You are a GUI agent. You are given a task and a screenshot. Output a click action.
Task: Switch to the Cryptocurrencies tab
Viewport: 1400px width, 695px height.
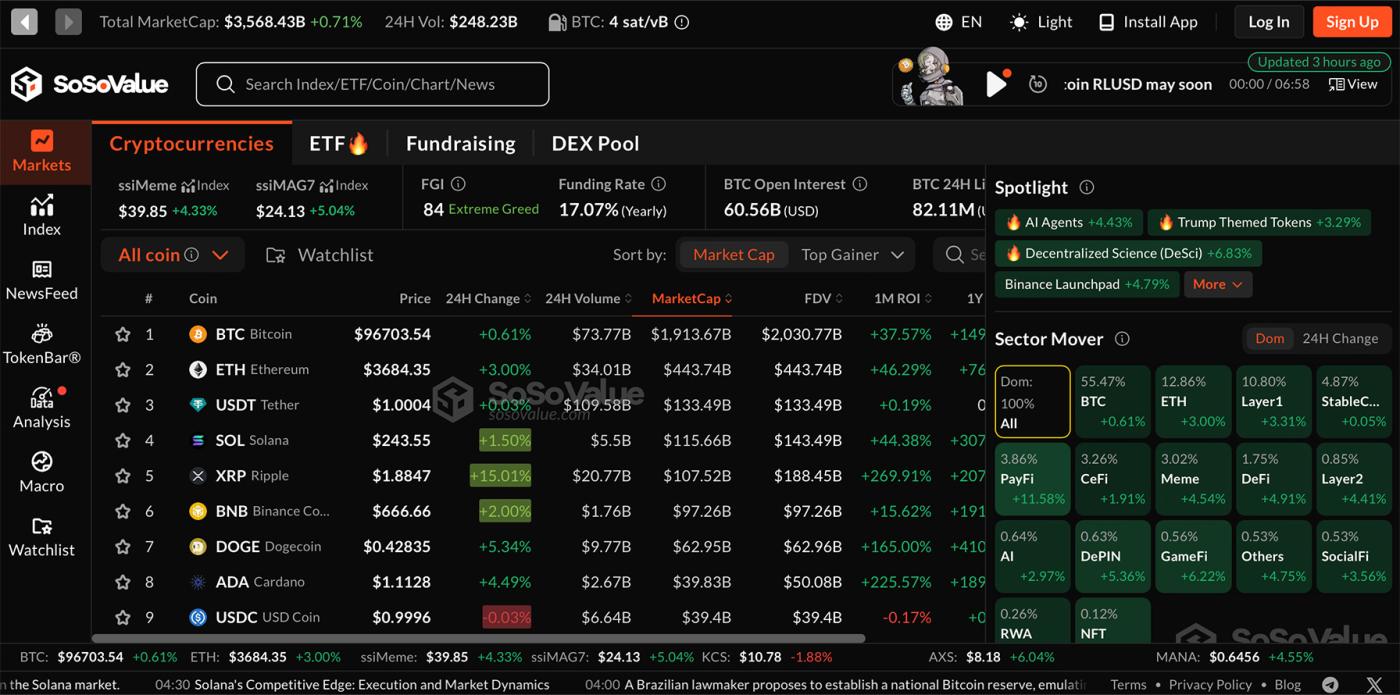pos(191,143)
